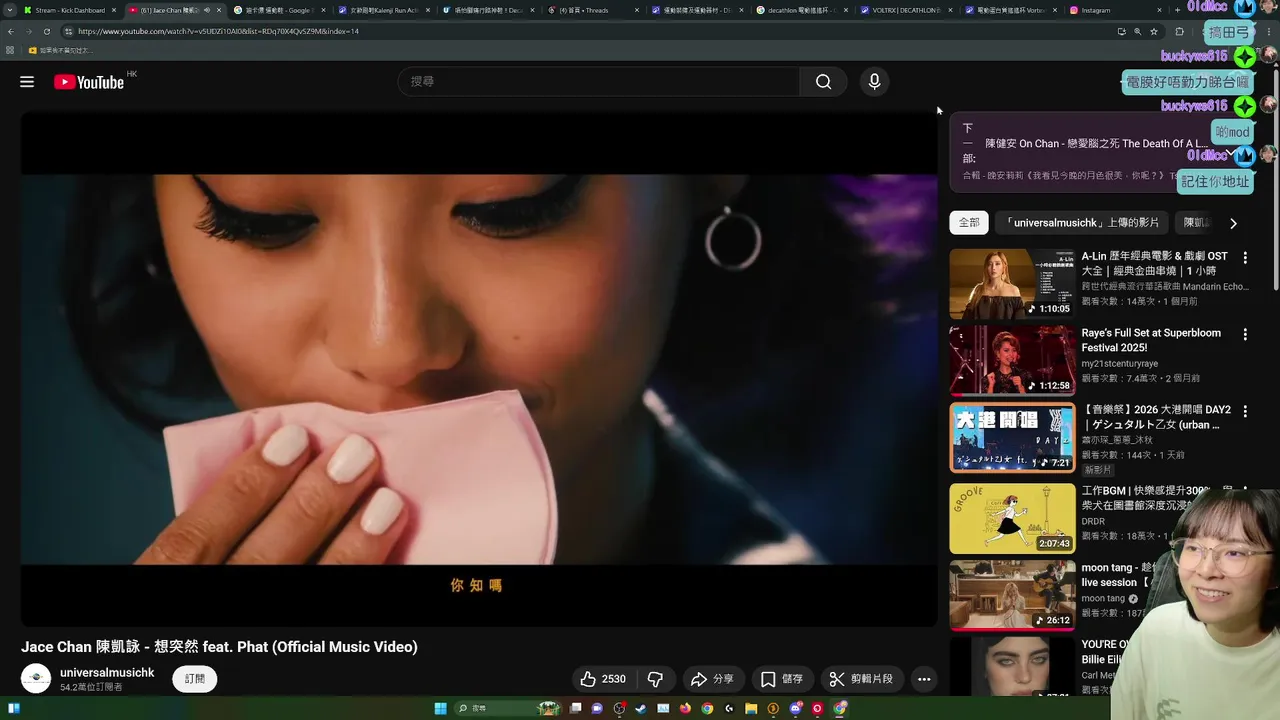The image size is (1280, 720).
Task: Create clip with 剪輯片段 scissors button
Action: (861, 679)
